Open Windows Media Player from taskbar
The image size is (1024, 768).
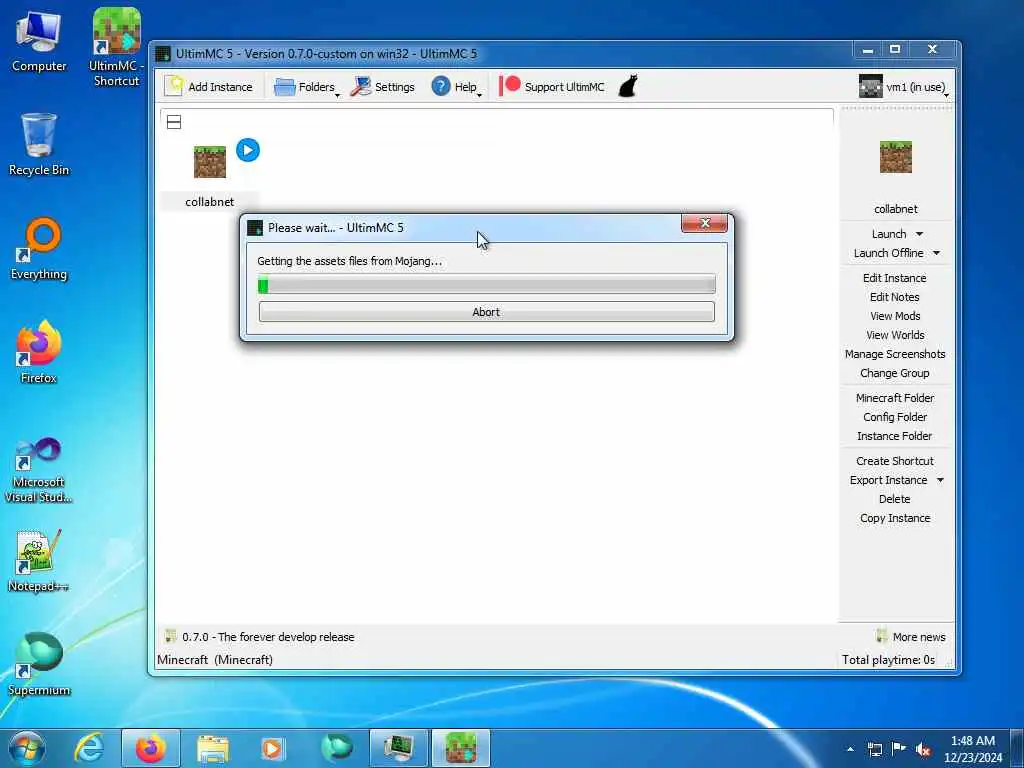(x=274, y=748)
